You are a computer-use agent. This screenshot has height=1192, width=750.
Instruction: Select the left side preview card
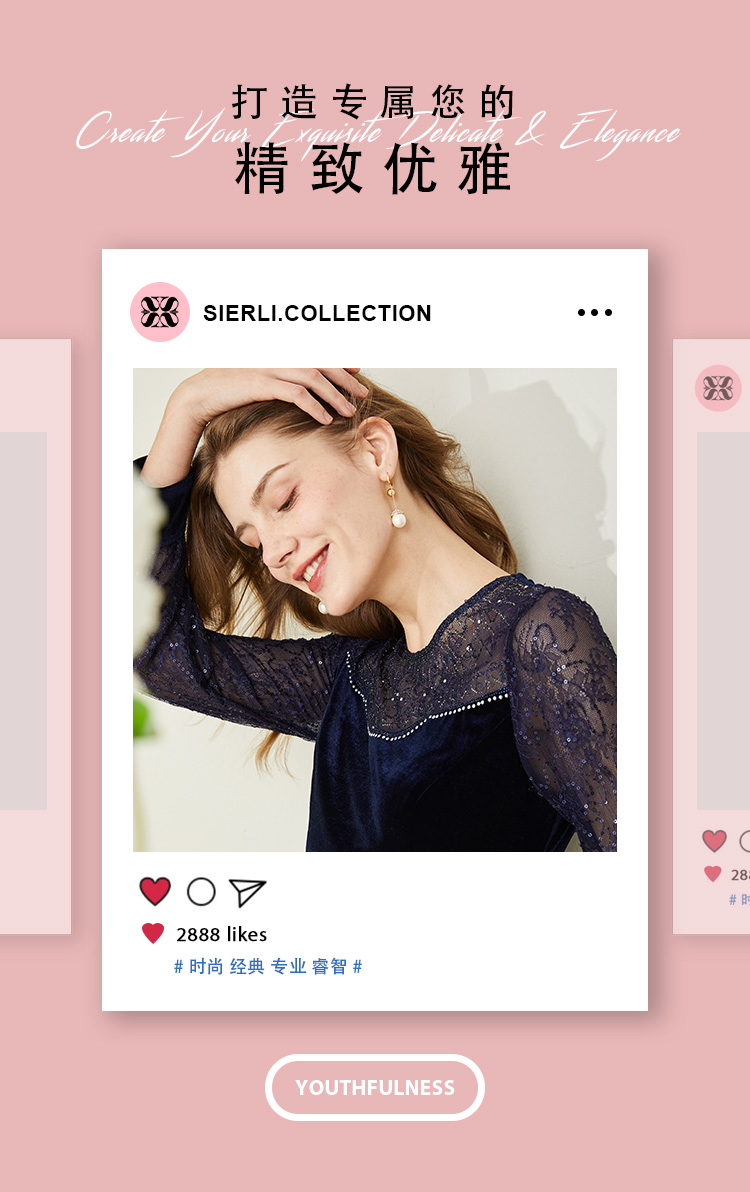tap(35, 636)
